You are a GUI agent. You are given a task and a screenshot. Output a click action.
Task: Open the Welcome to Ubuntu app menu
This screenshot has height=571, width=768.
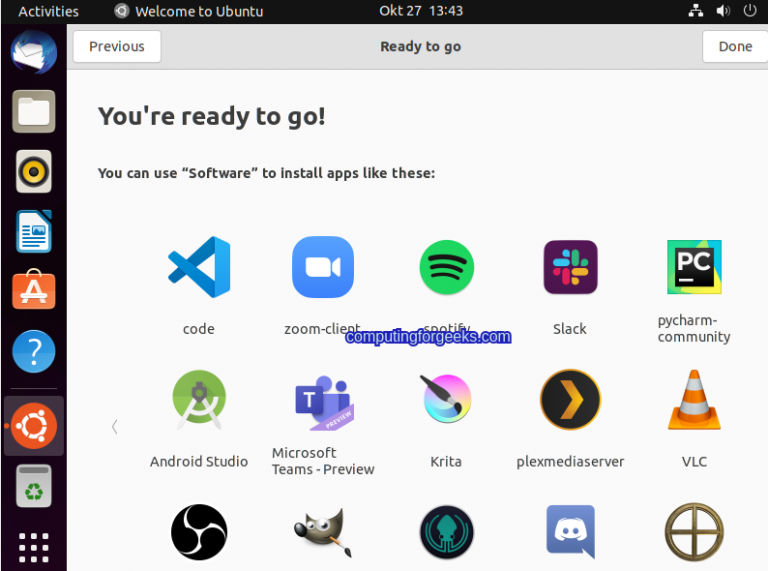pyautogui.click(x=189, y=11)
